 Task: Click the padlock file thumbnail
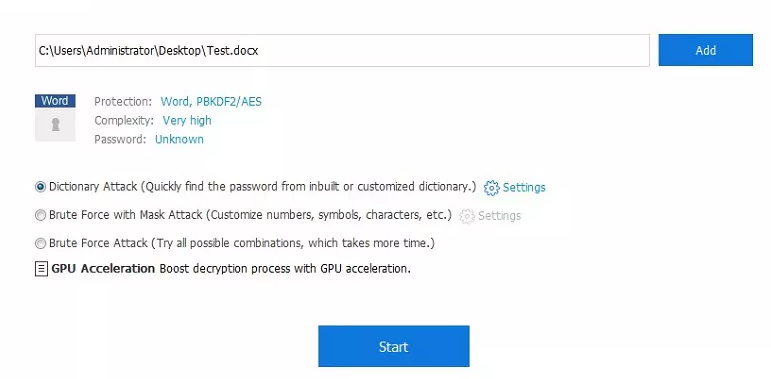click(55, 125)
